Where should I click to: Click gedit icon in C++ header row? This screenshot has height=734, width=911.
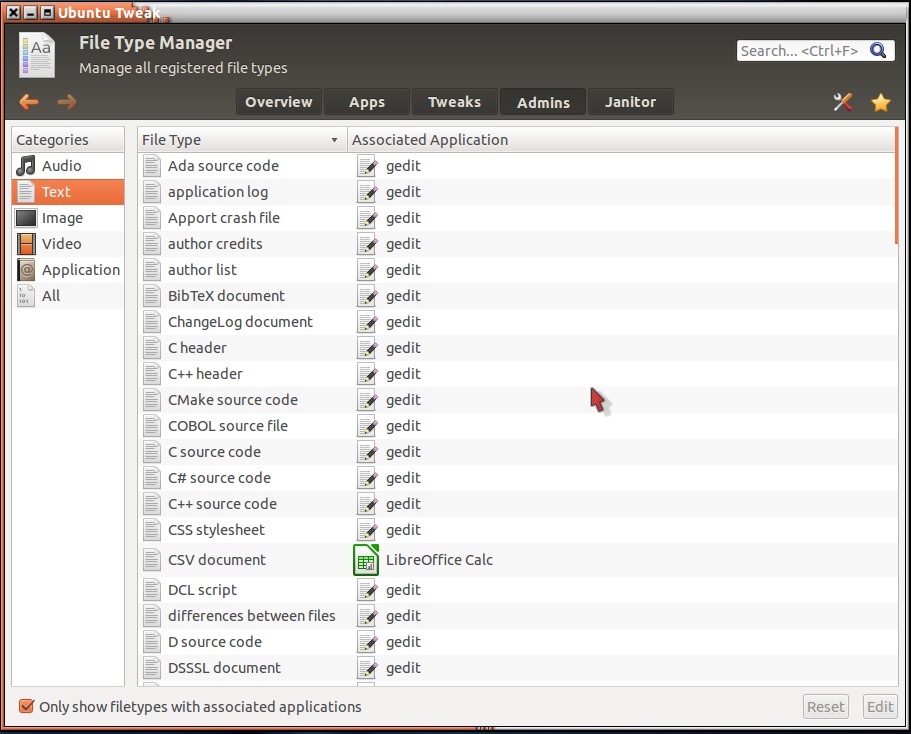tap(367, 374)
